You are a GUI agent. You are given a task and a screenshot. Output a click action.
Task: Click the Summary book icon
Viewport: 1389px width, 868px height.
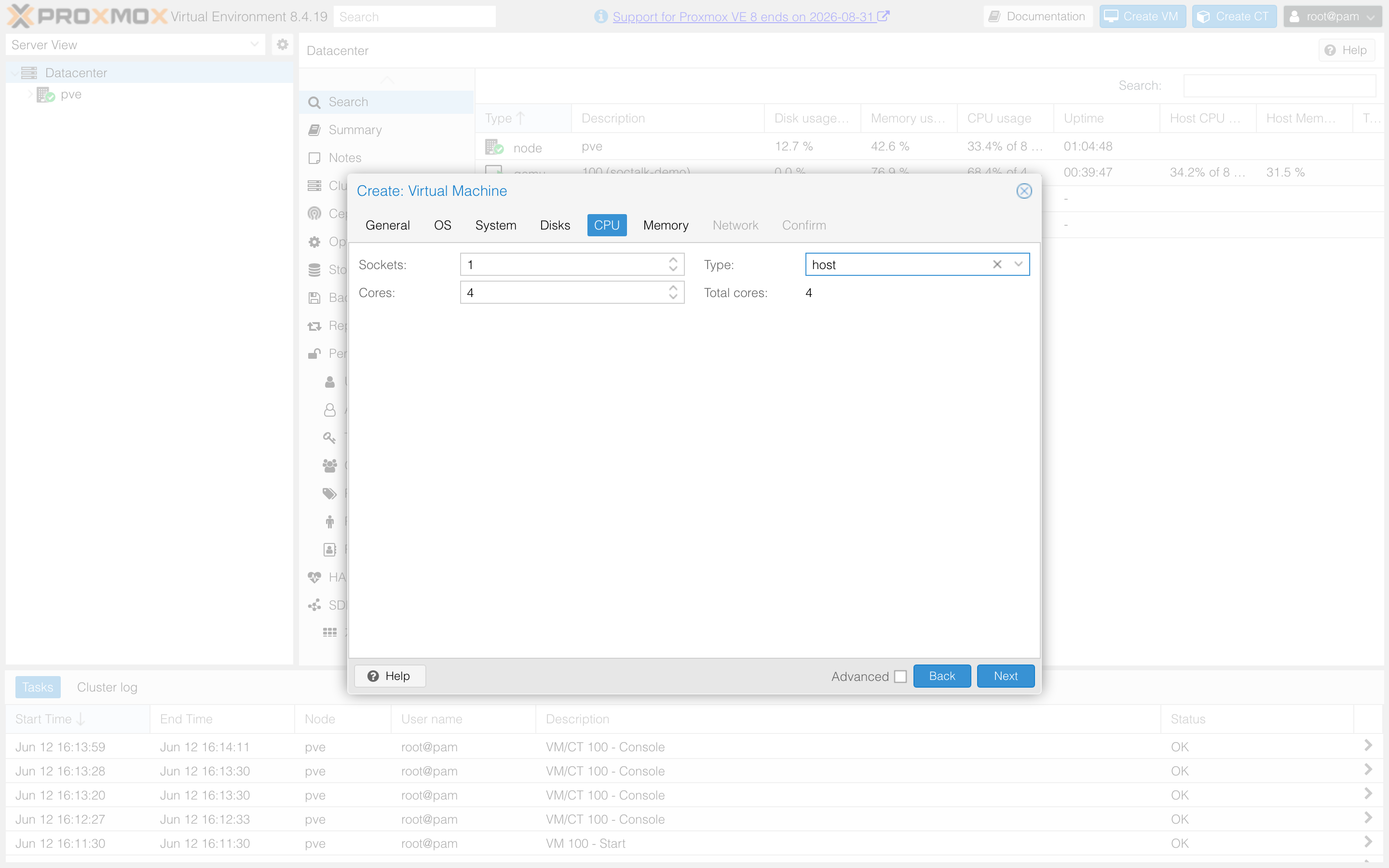[x=314, y=130]
